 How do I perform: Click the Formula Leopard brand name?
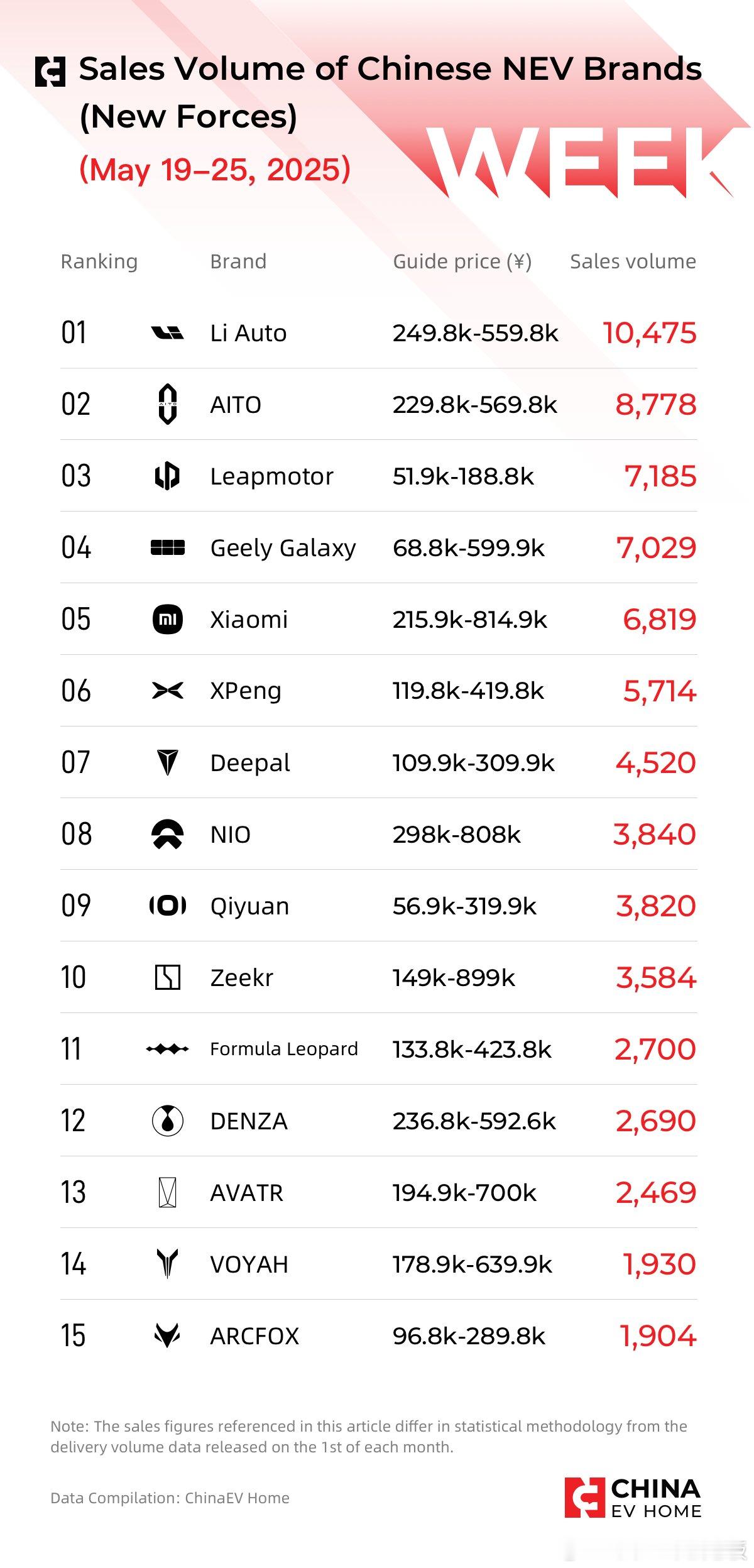tap(284, 1049)
